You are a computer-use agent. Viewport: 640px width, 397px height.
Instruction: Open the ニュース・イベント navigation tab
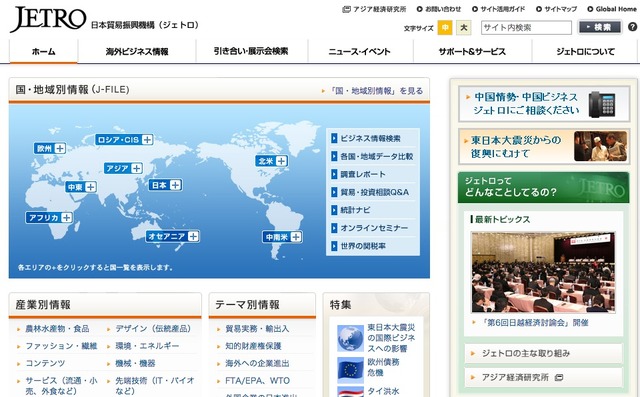(x=359, y=51)
